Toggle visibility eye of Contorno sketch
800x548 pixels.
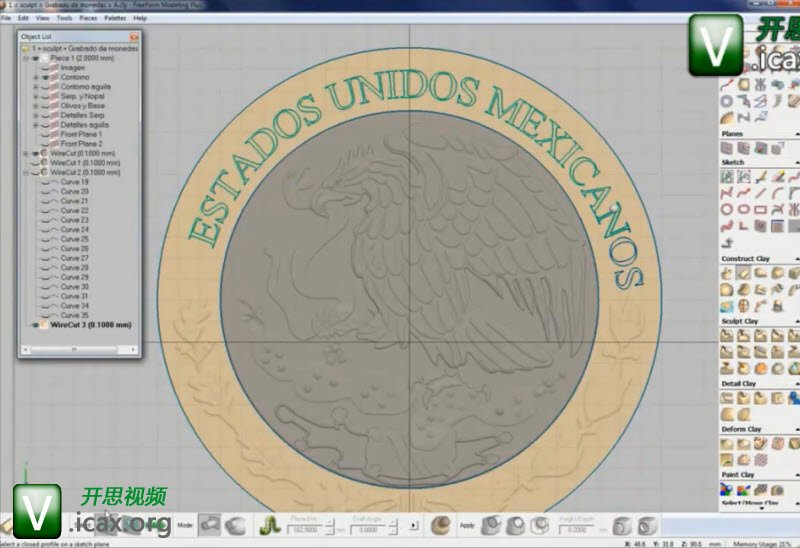[x=45, y=78]
